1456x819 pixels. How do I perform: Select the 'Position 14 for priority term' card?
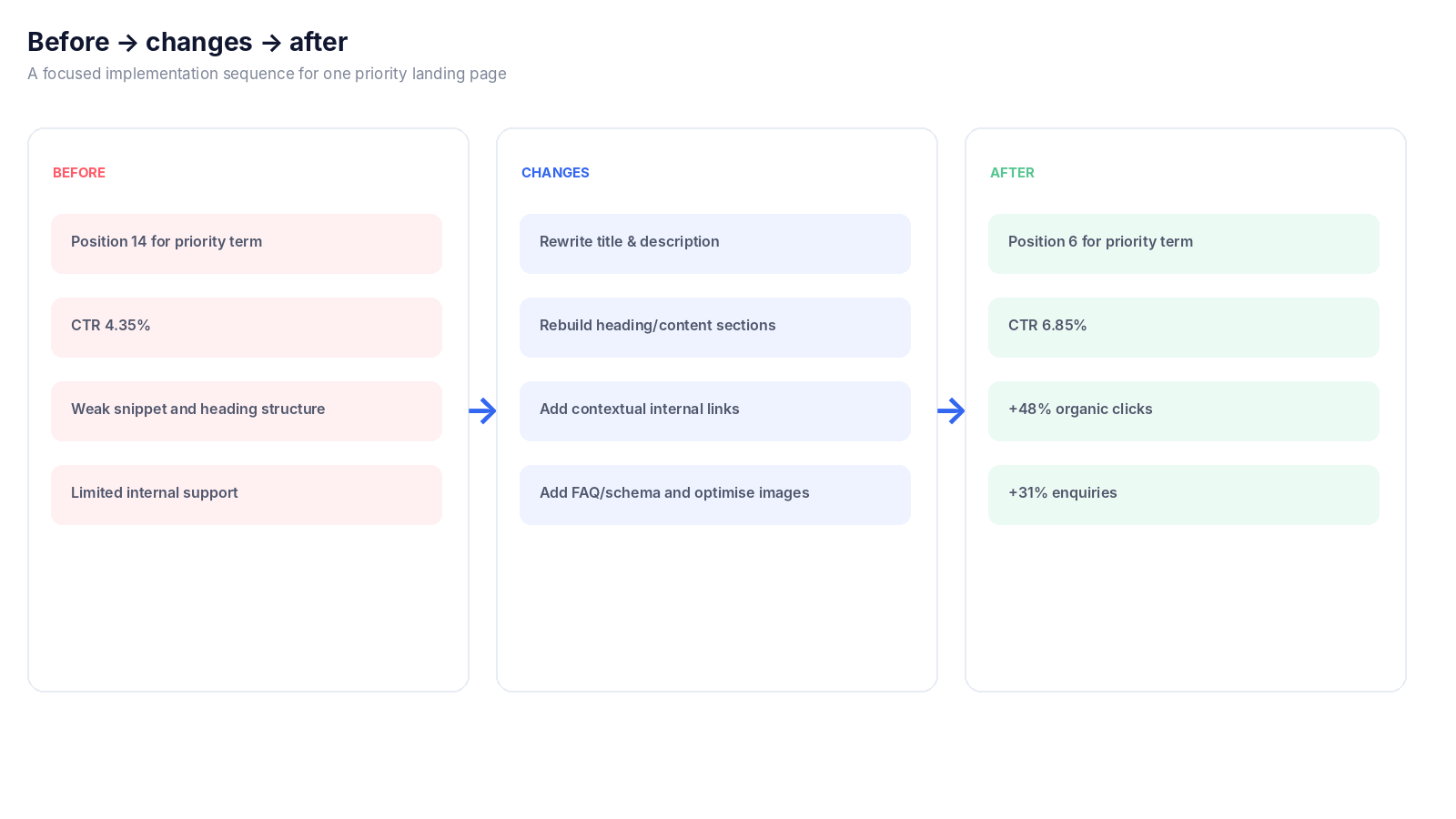247,244
